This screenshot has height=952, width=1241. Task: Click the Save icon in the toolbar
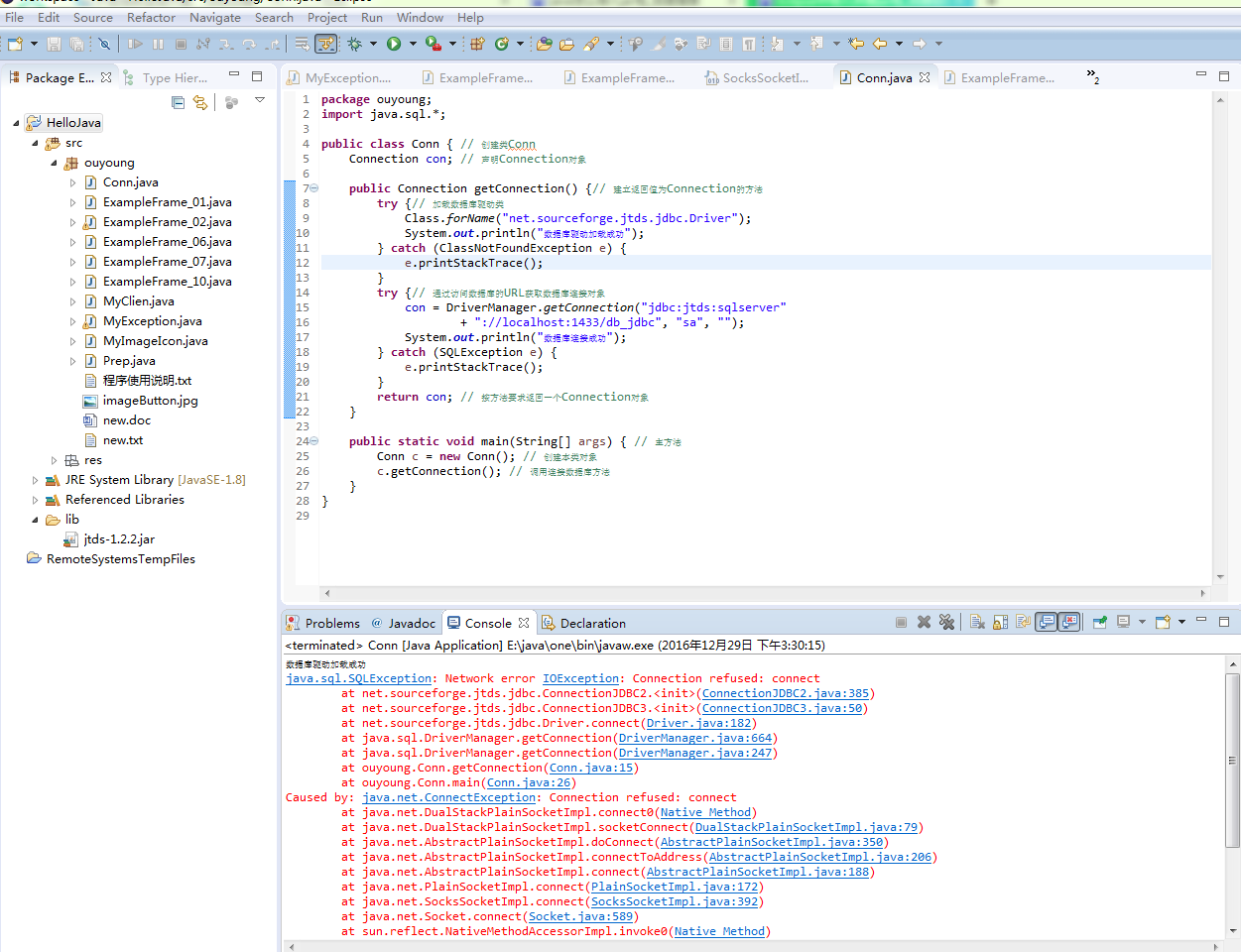[54, 44]
